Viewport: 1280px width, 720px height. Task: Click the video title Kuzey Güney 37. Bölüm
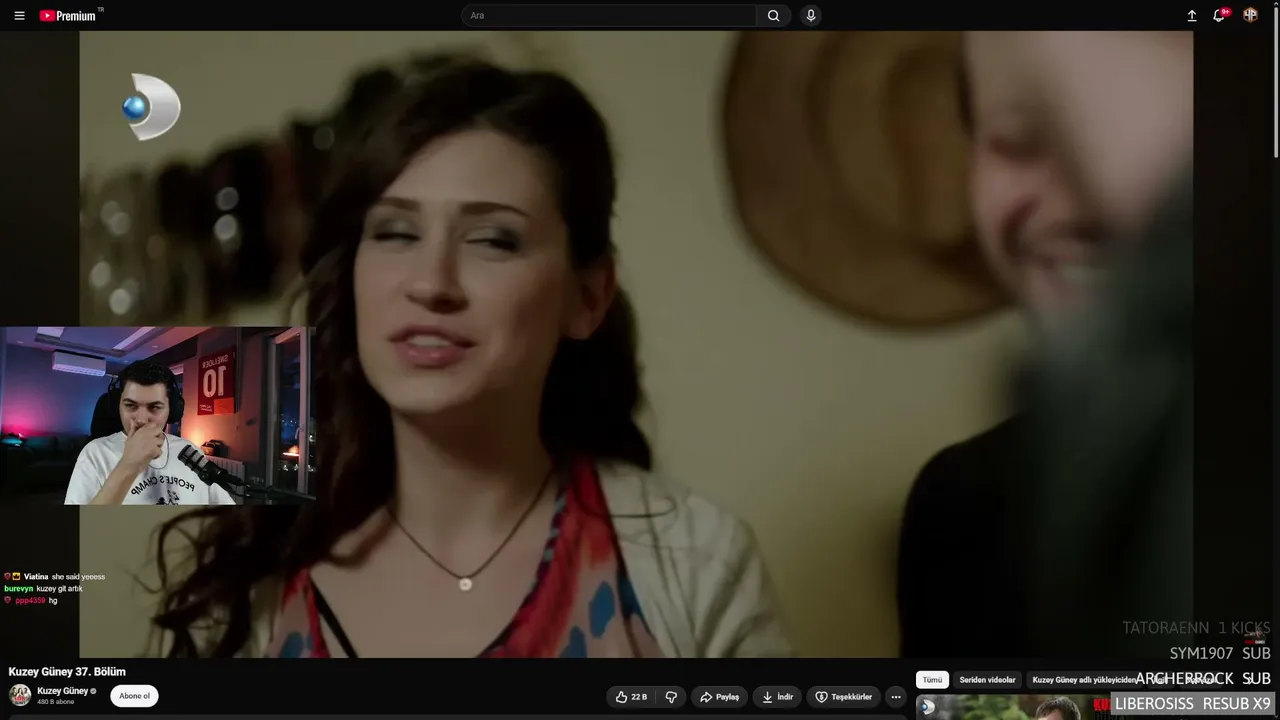coord(67,672)
